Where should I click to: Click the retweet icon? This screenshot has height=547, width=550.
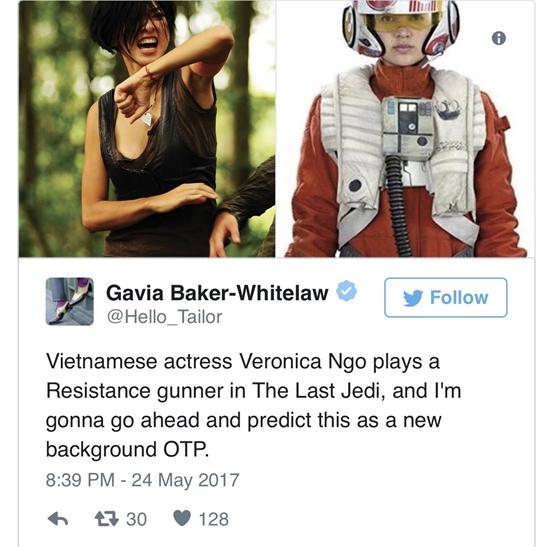click(107, 519)
